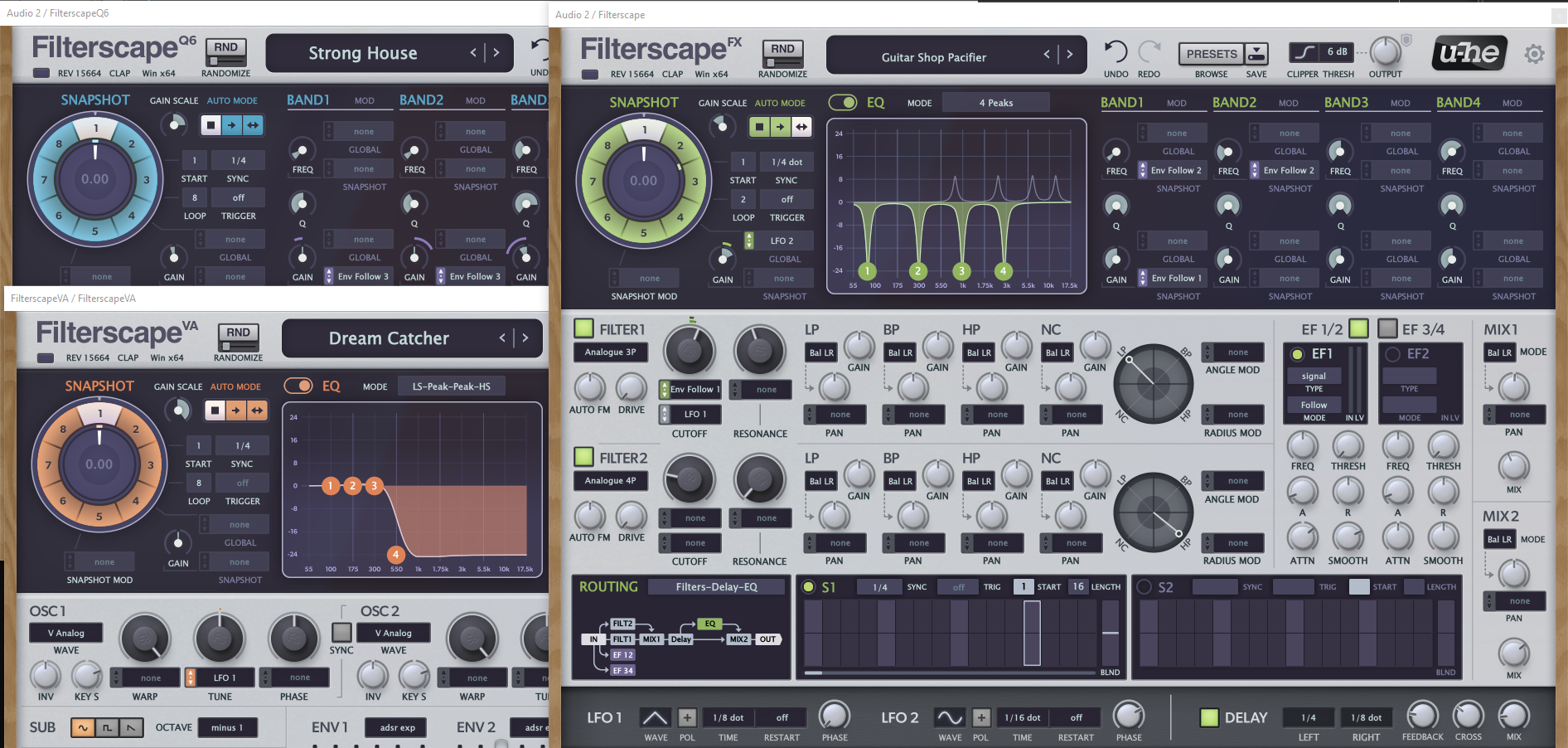The height and width of the screenshot is (748, 1568).
Task: Click RND randomize button in Filterscape FX
Action: 782,54
